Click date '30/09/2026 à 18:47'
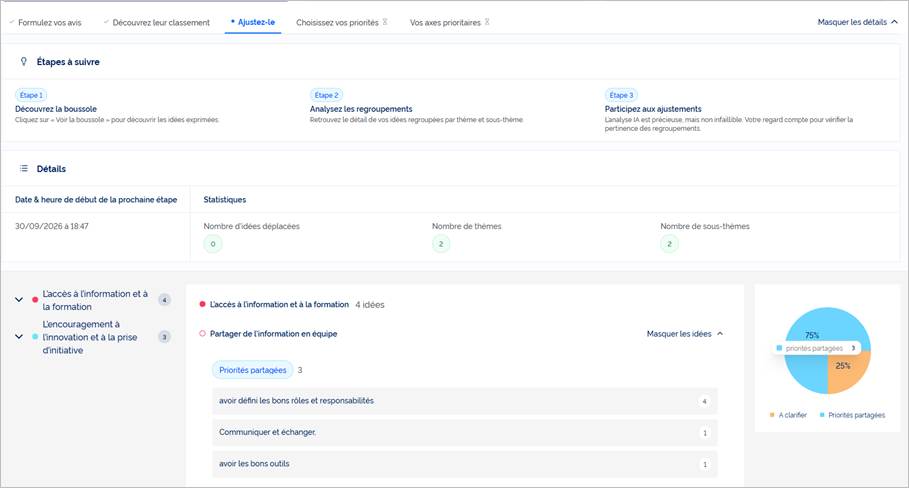The image size is (909, 488). pos(52,226)
